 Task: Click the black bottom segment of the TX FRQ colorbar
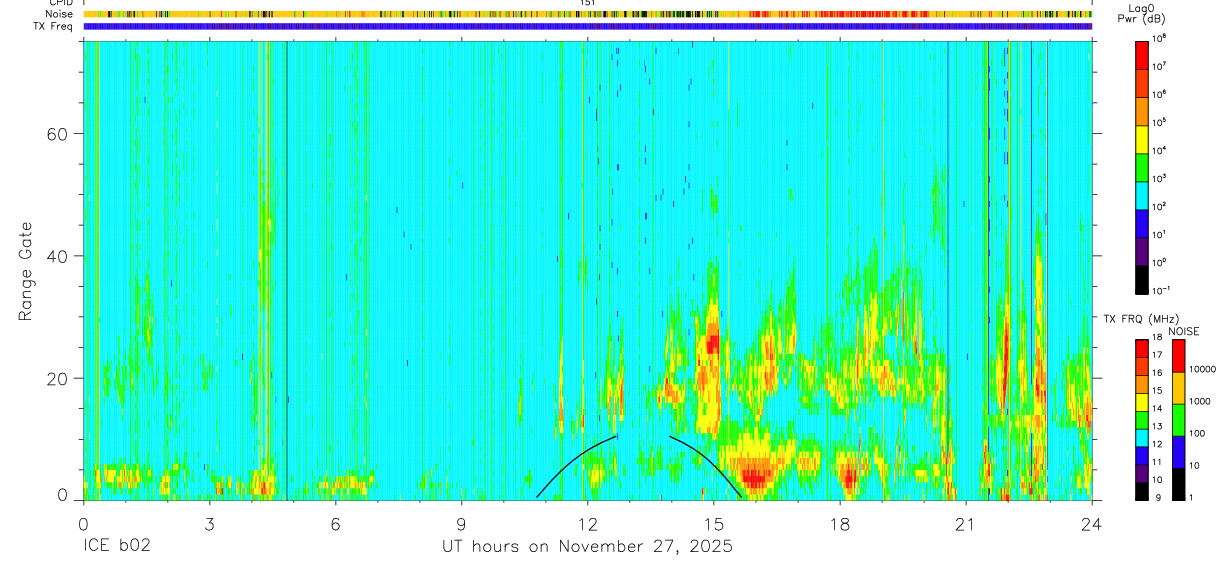click(x=1142, y=490)
